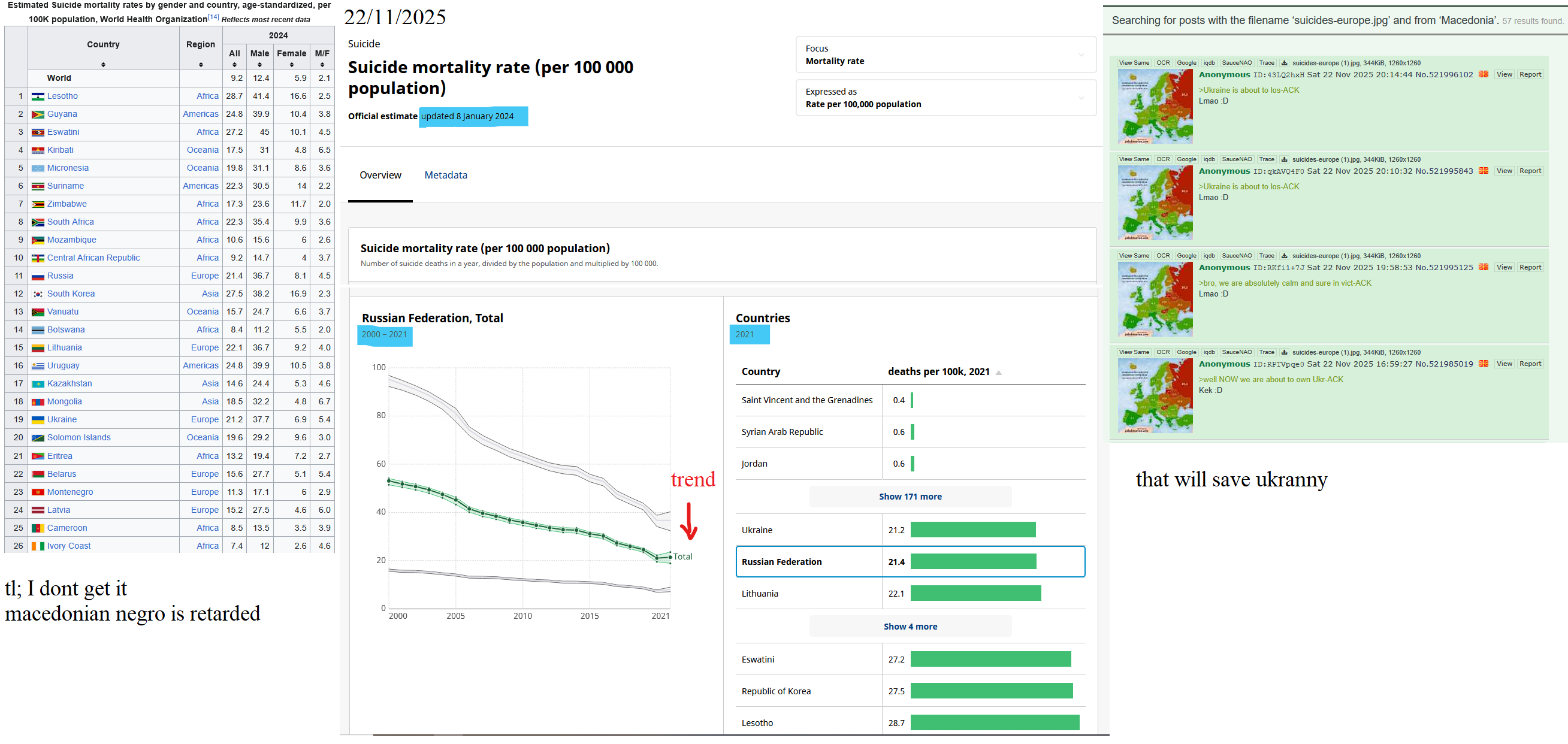Click the SauceNAO button on the first post
This screenshot has width=1568, height=744.
click(x=1236, y=63)
